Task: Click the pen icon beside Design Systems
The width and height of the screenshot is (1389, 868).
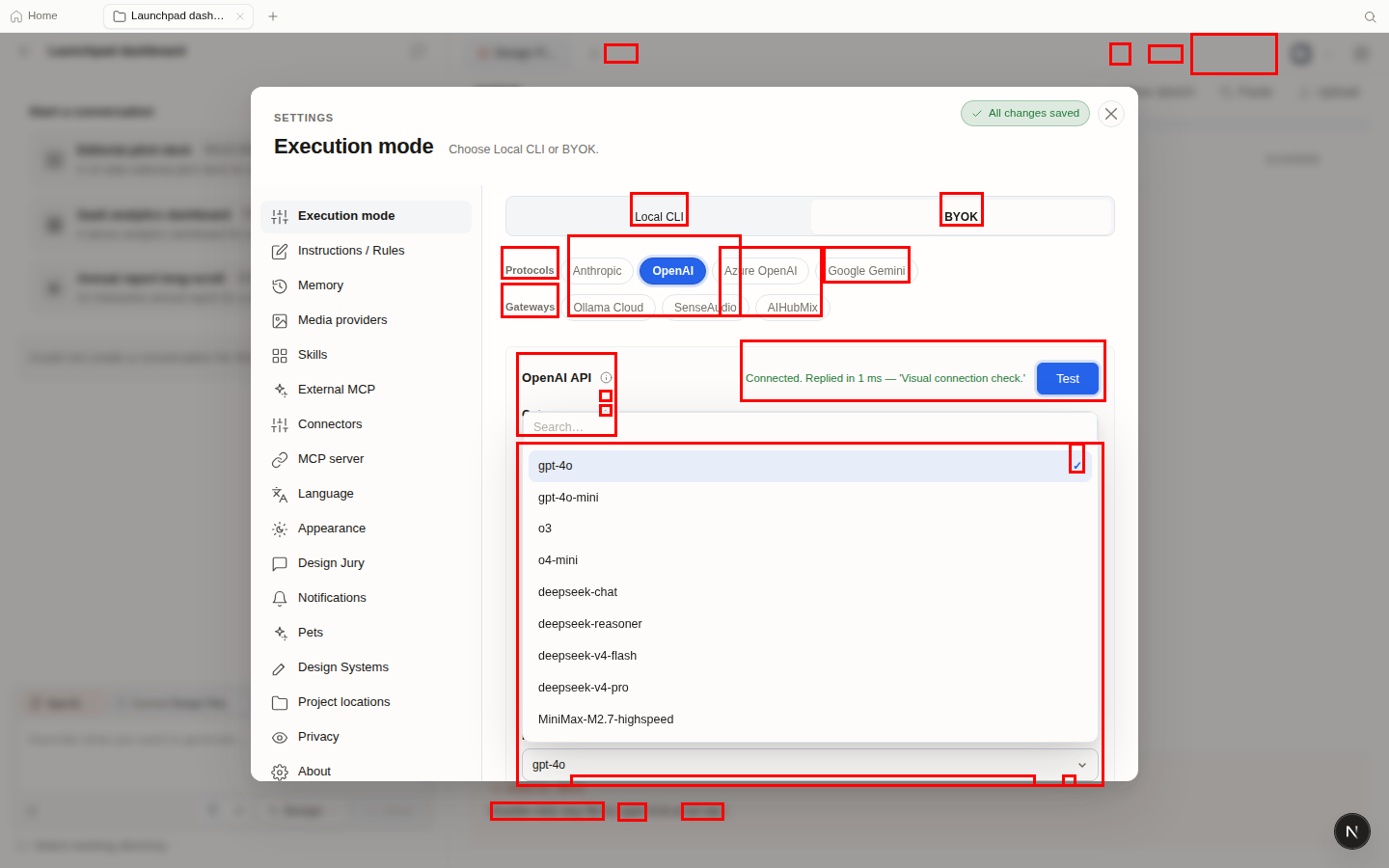Action: (x=280, y=667)
